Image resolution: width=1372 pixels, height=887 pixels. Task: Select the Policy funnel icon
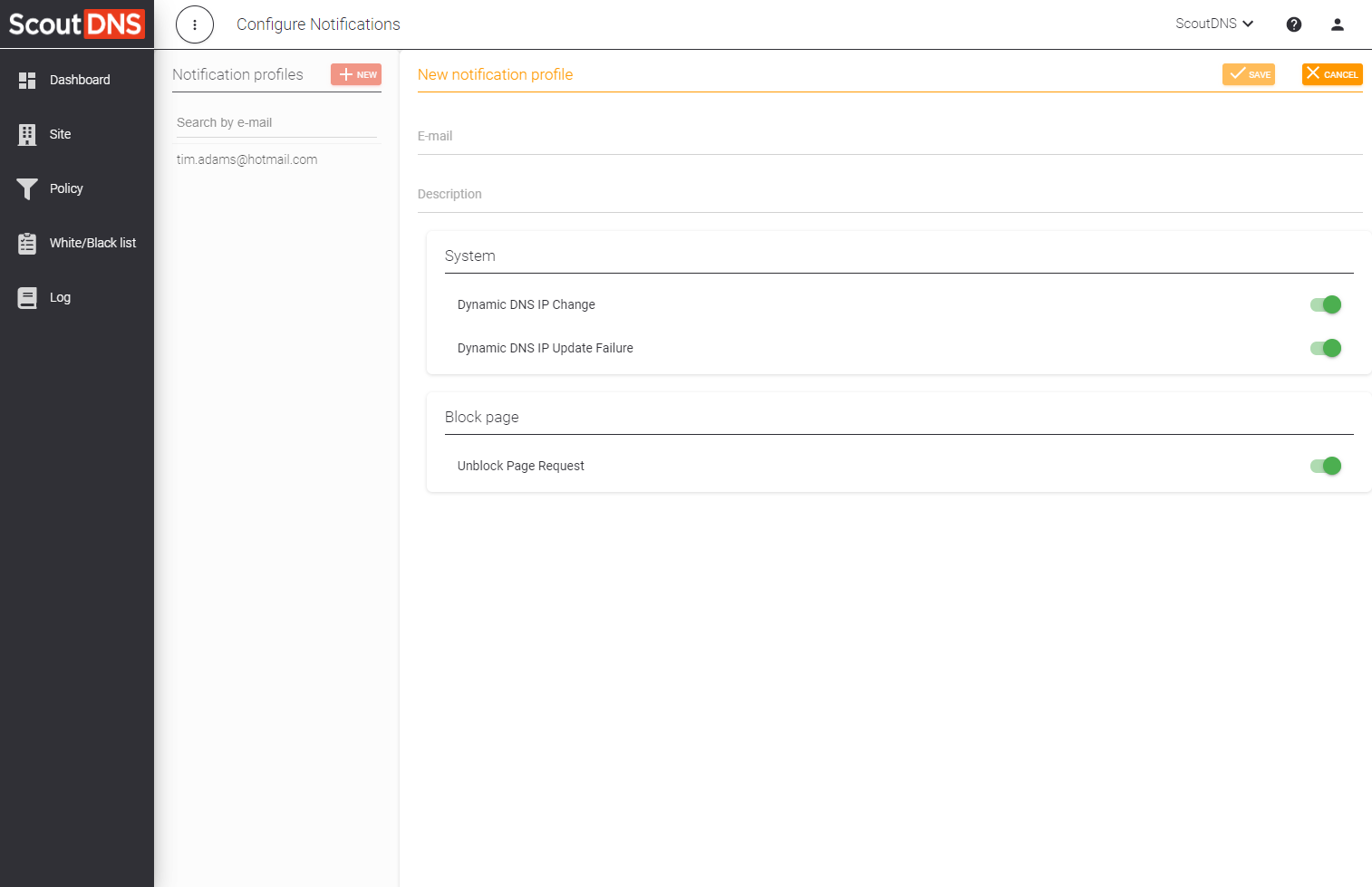point(27,188)
